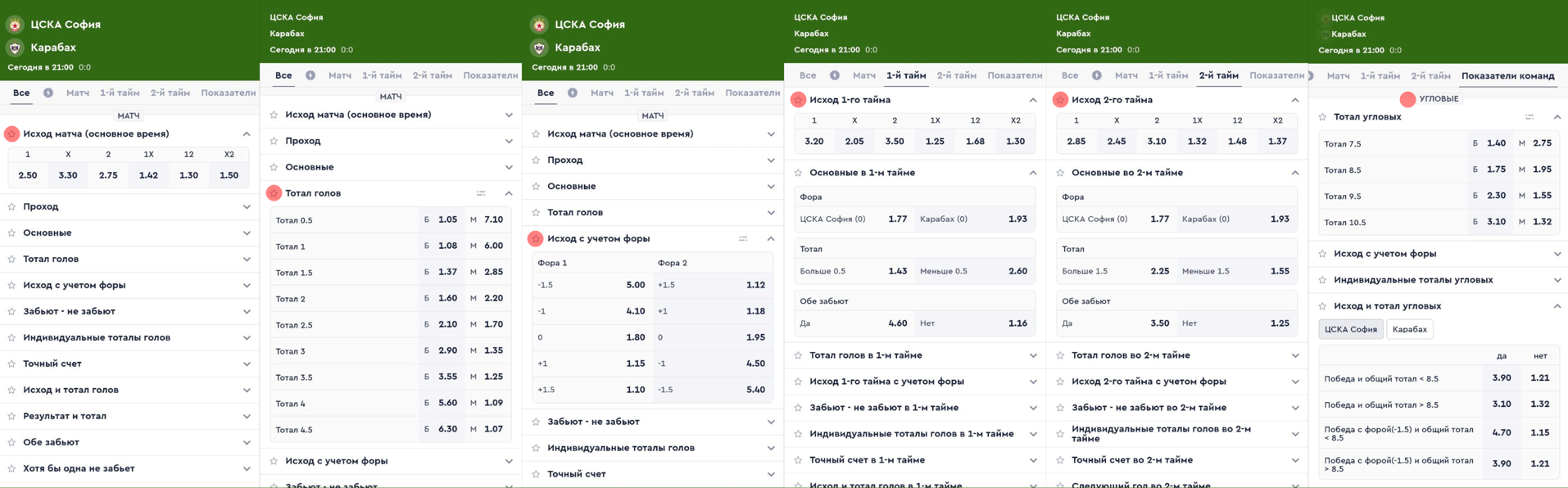Select "ЦСКА София" toggle in "Исход и тотал угловых"

1351,329
